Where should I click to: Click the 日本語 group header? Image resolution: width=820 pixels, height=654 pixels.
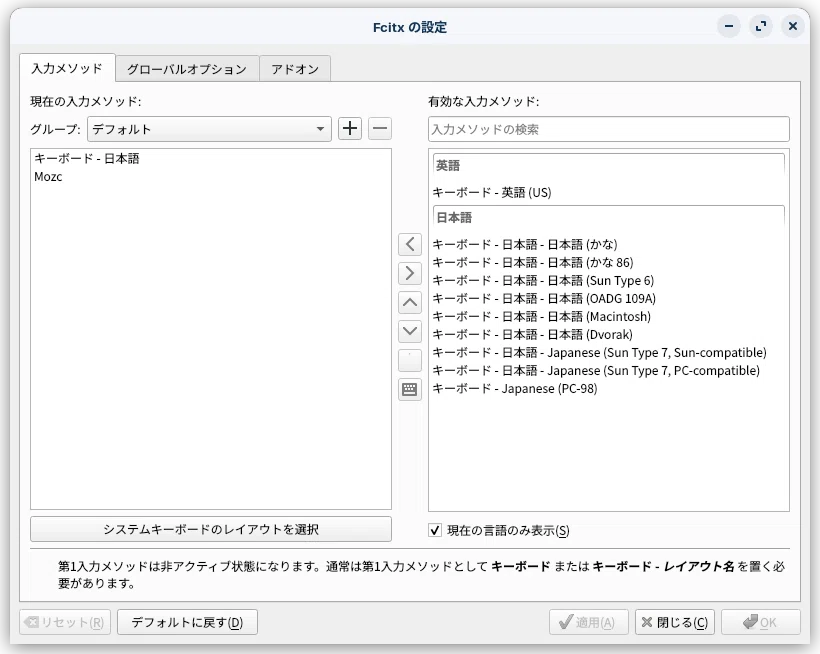609,218
